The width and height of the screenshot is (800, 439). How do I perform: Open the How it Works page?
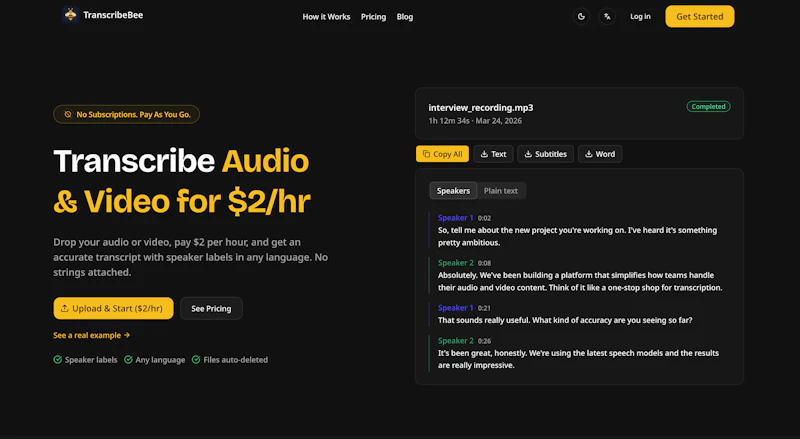pos(326,17)
